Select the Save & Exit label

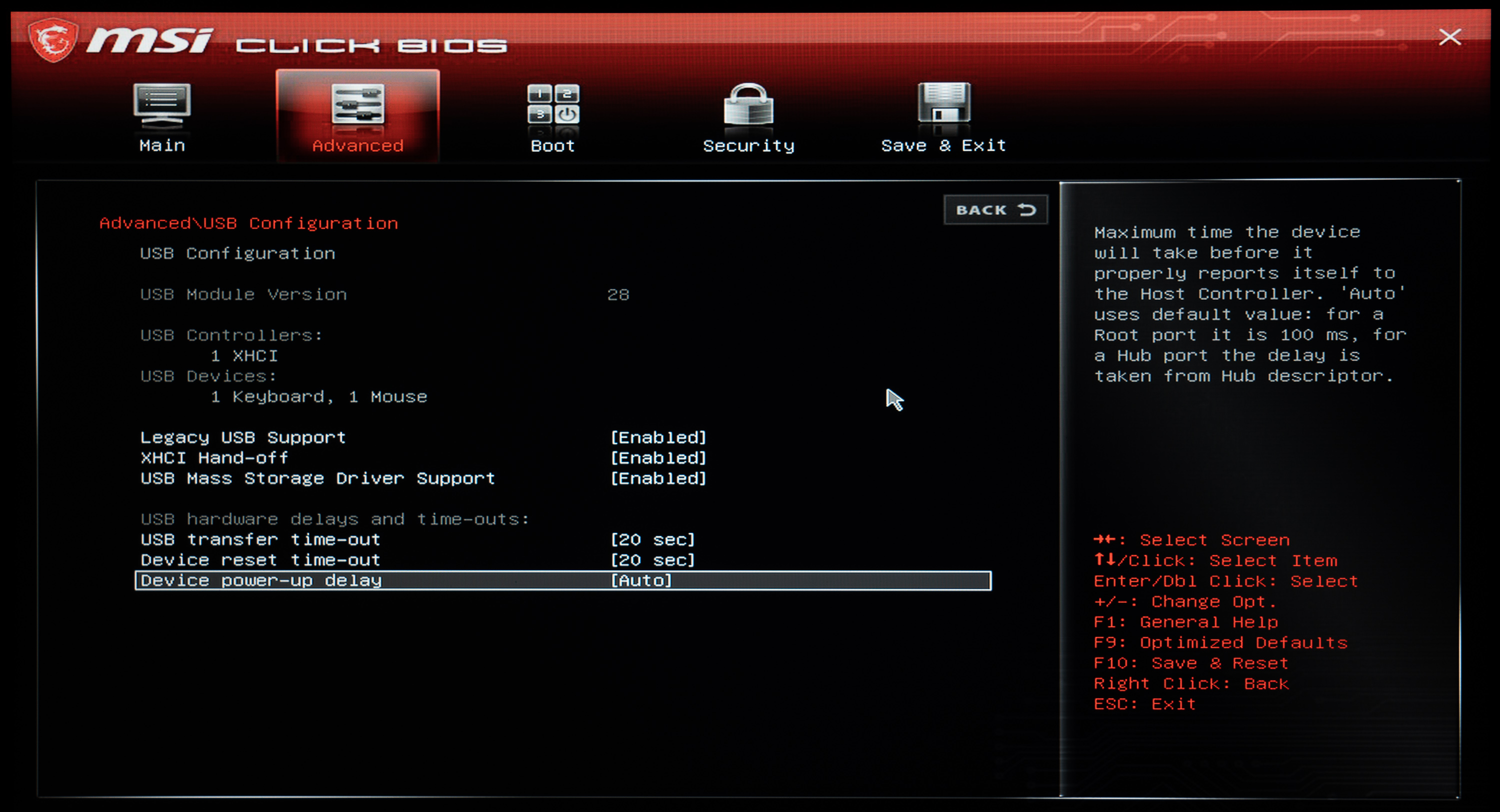pos(943,145)
